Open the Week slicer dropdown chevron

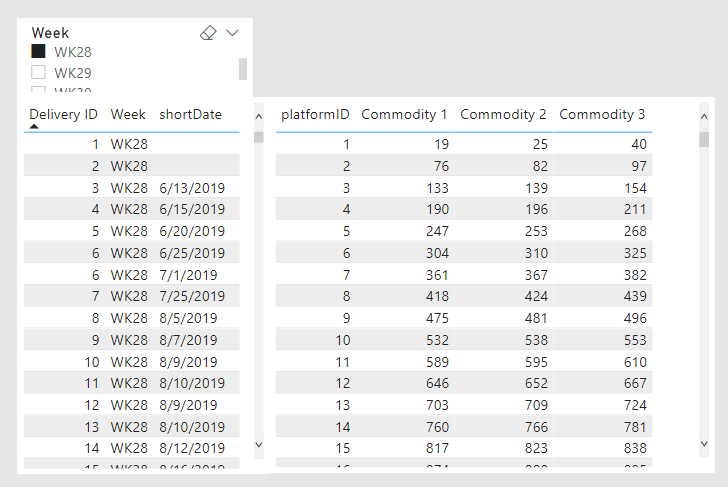coord(232,33)
